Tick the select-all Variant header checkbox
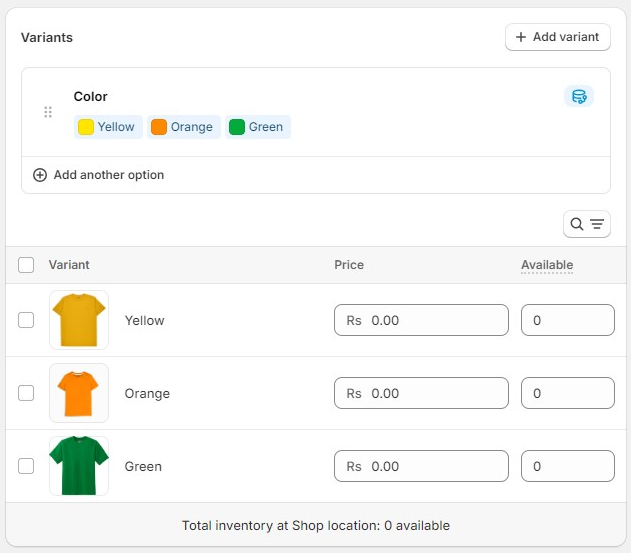This screenshot has width=631, height=553. click(x=26, y=265)
